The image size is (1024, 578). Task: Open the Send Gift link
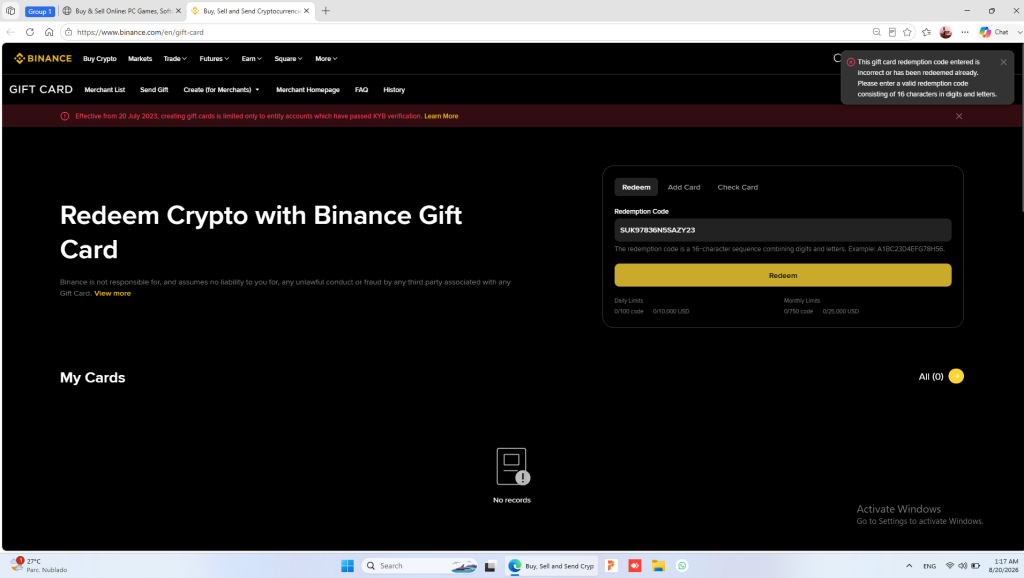(x=154, y=89)
